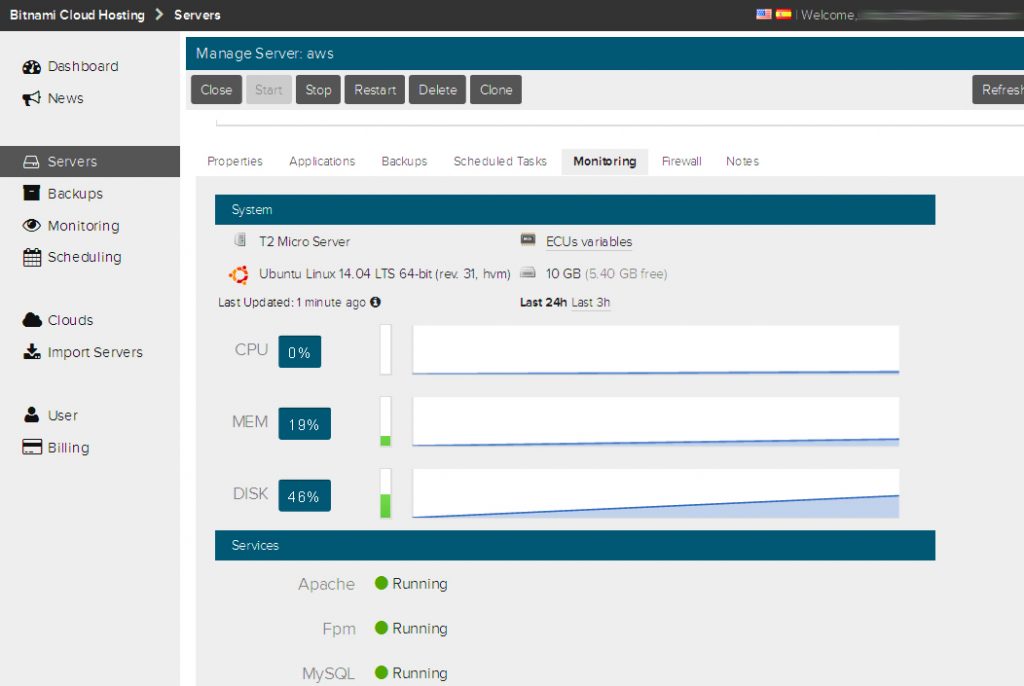Show the Last 24h graph range
Viewport: 1024px width, 686px height.
click(x=543, y=302)
